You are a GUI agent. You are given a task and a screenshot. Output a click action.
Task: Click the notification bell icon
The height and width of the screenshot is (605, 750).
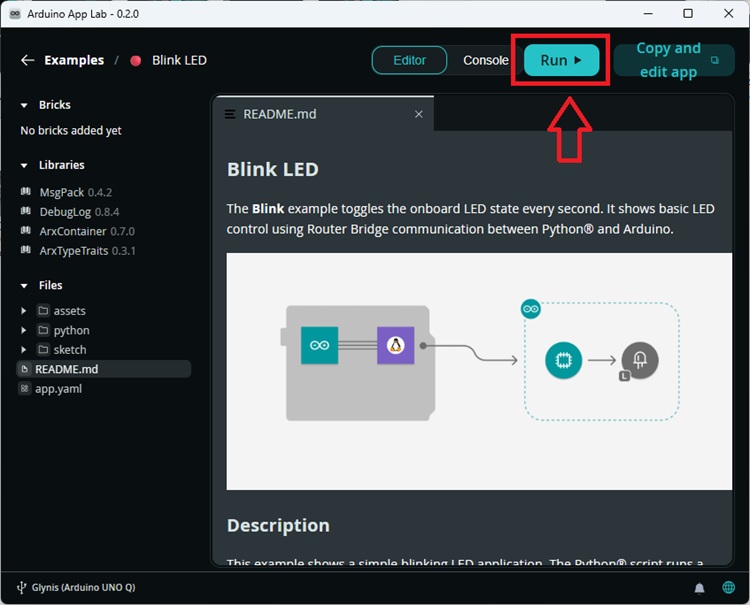coord(700,588)
